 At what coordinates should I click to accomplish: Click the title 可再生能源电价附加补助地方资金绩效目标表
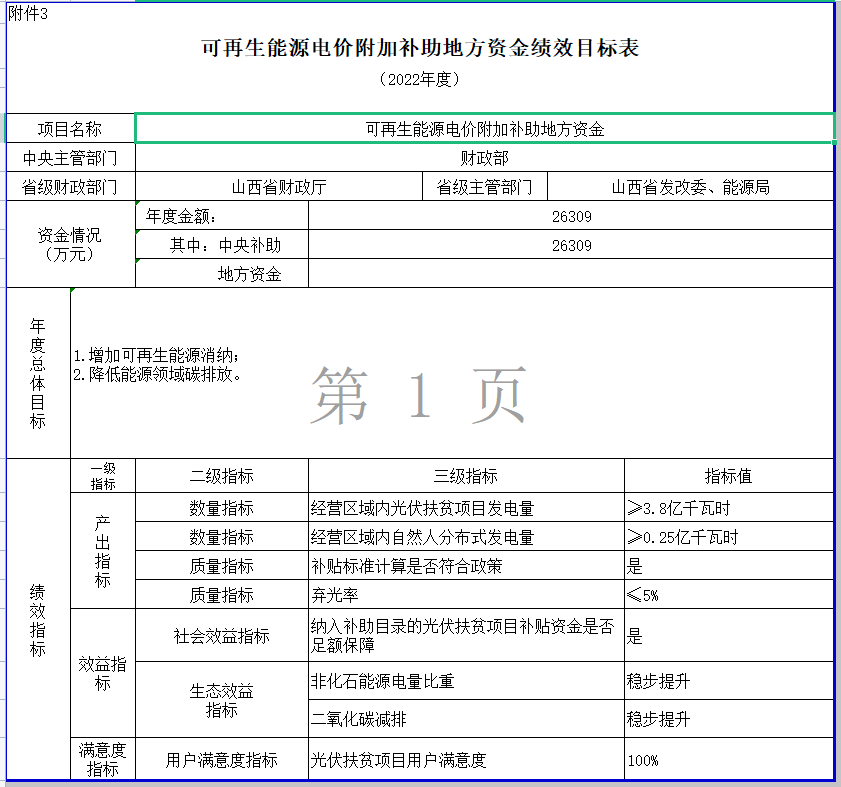[420, 48]
